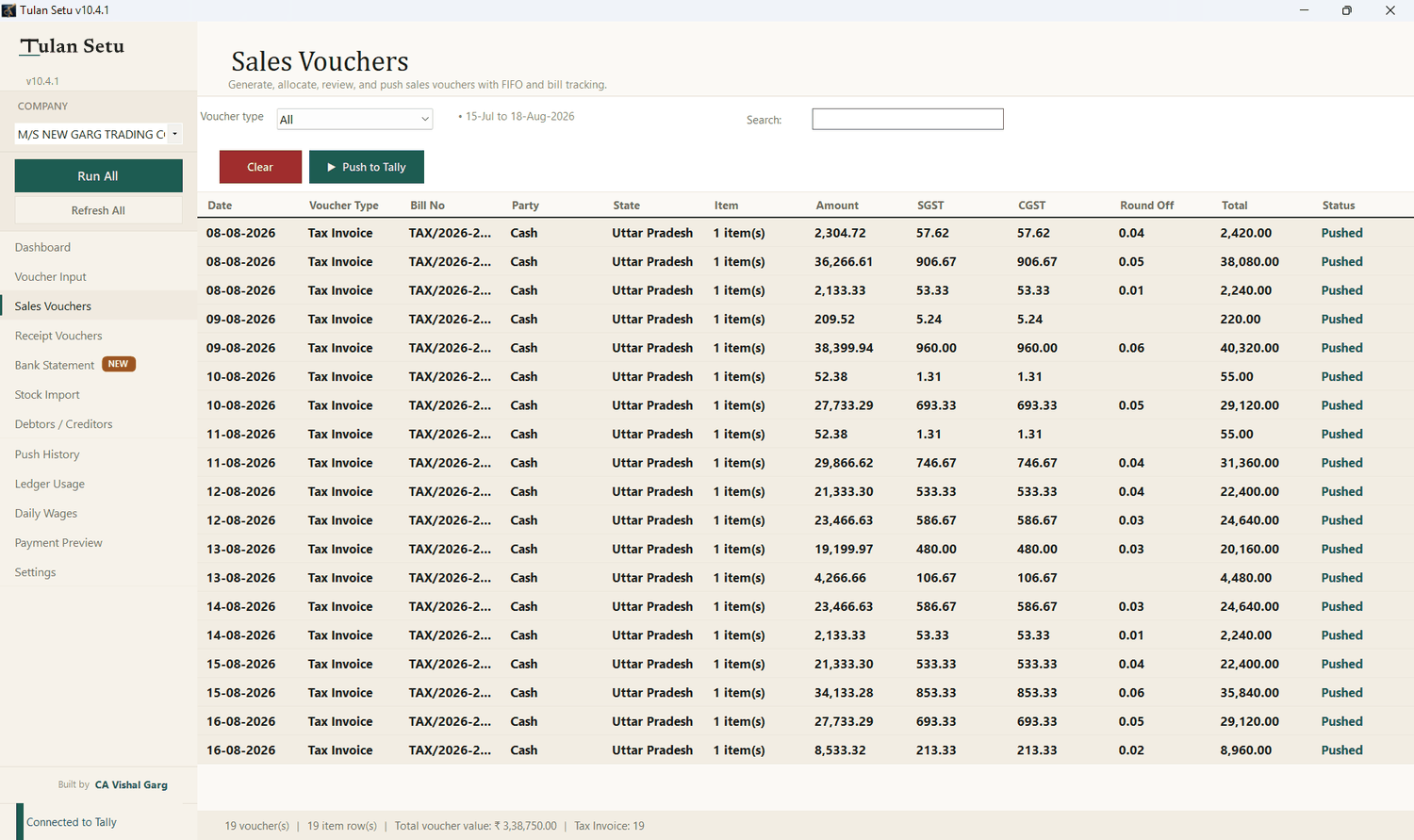Maximize the Tulan Setu window

[1346, 10]
